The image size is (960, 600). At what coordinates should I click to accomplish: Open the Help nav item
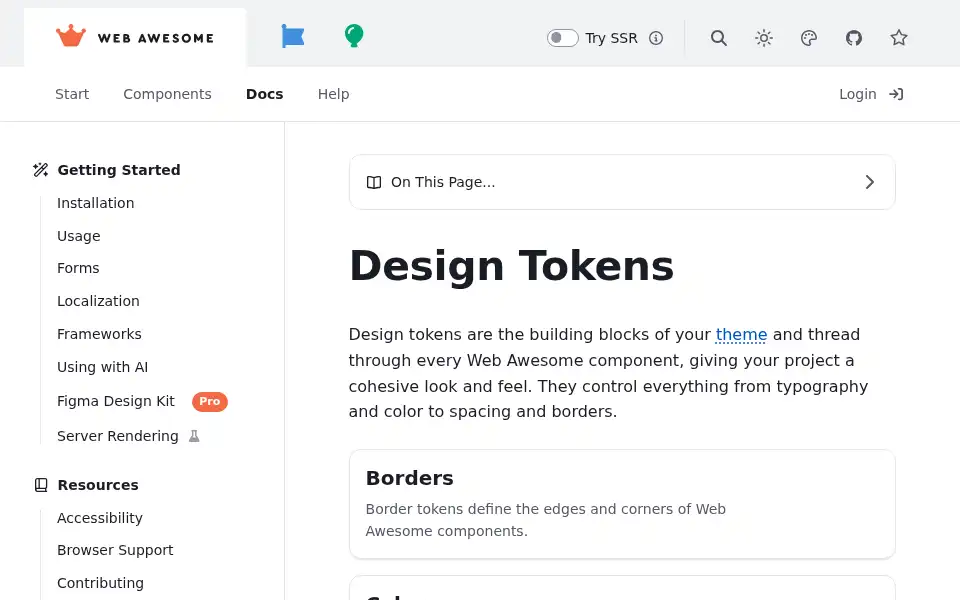tap(333, 94)
